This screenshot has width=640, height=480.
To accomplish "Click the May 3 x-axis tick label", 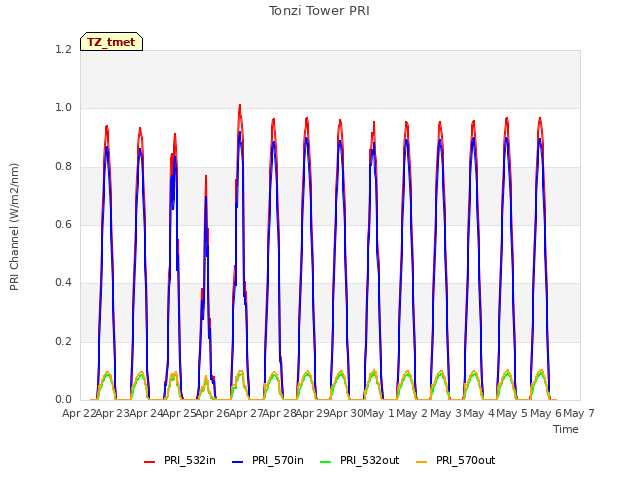I will [x=446, y=413].
